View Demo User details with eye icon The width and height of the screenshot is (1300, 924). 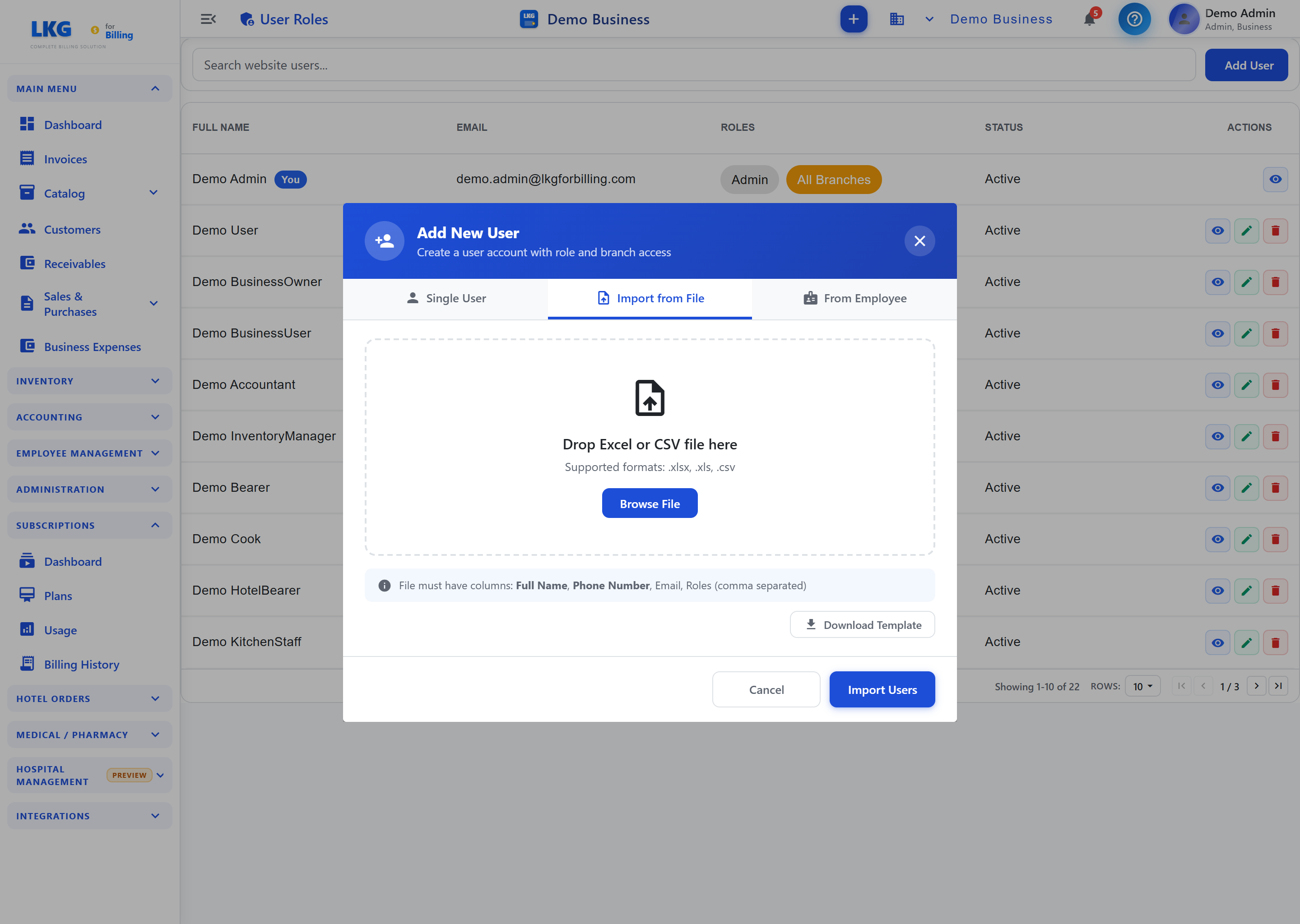[1217, 231]
